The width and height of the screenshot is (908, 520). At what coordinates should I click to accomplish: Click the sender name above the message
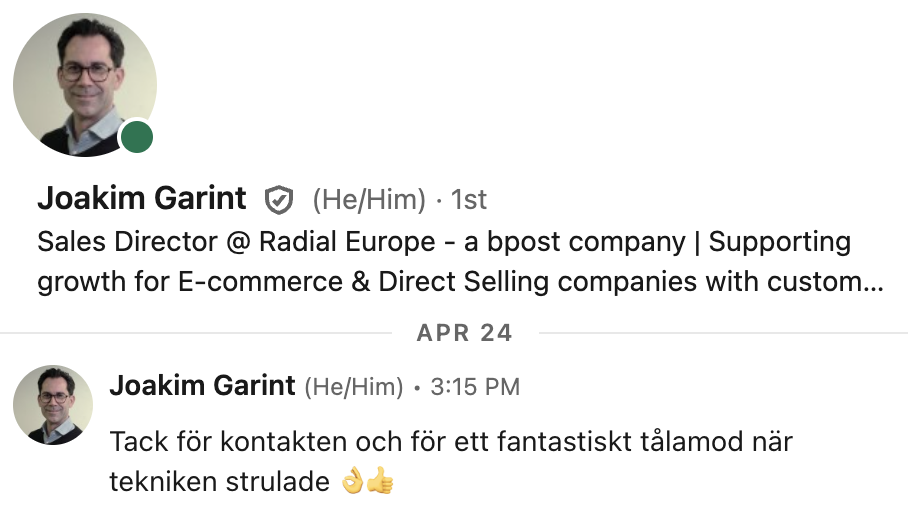coord(202,386)
